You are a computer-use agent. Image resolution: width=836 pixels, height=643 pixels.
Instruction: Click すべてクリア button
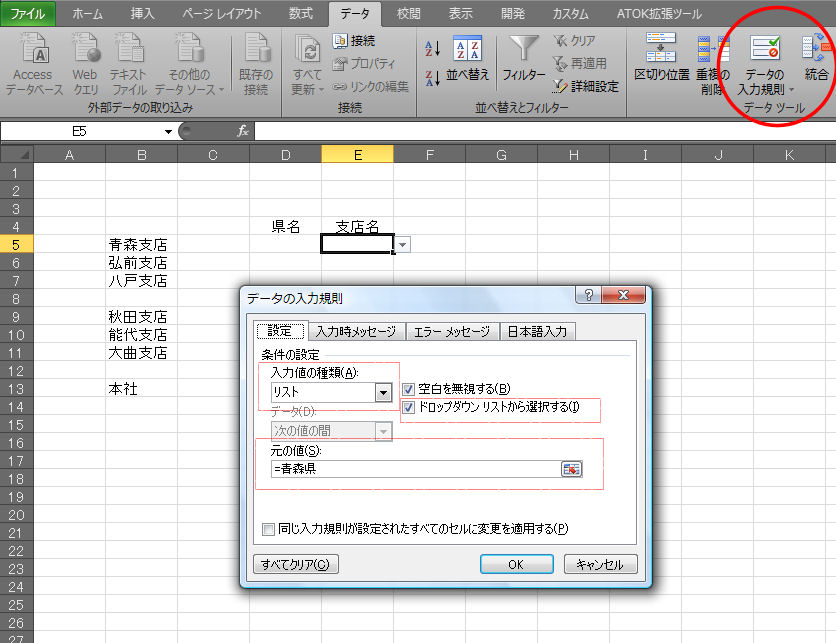(x=295, y=564)
